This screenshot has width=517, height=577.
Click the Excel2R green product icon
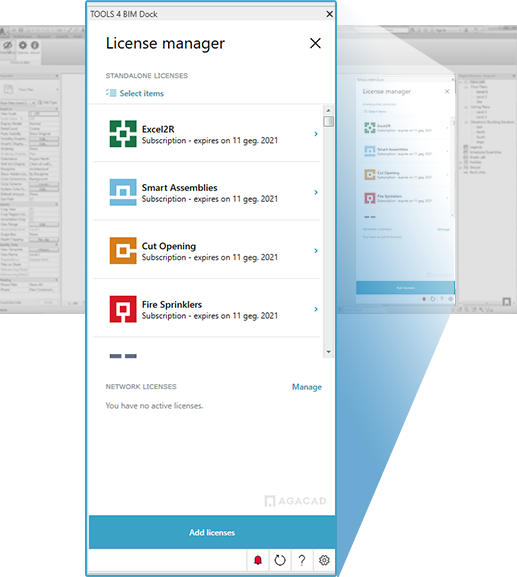point(123,134)
